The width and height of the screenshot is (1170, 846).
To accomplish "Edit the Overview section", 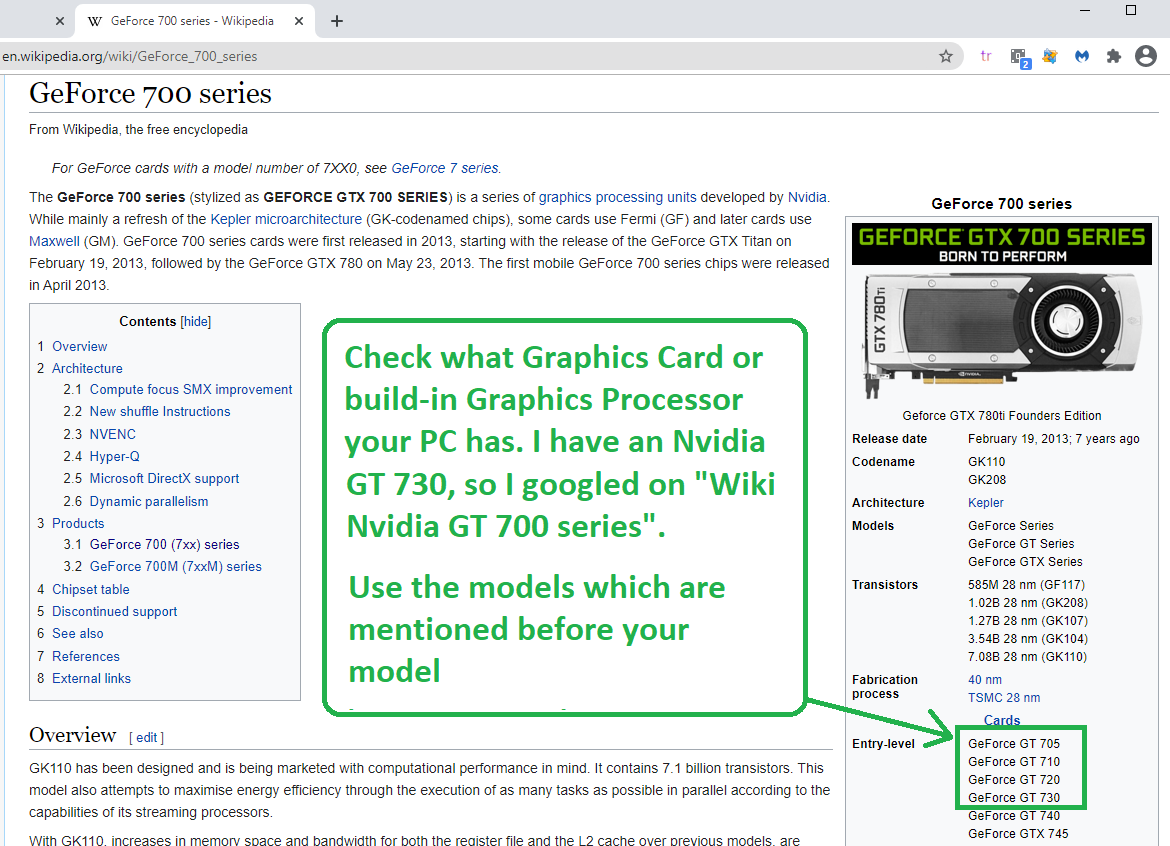I will click(146, 738).
